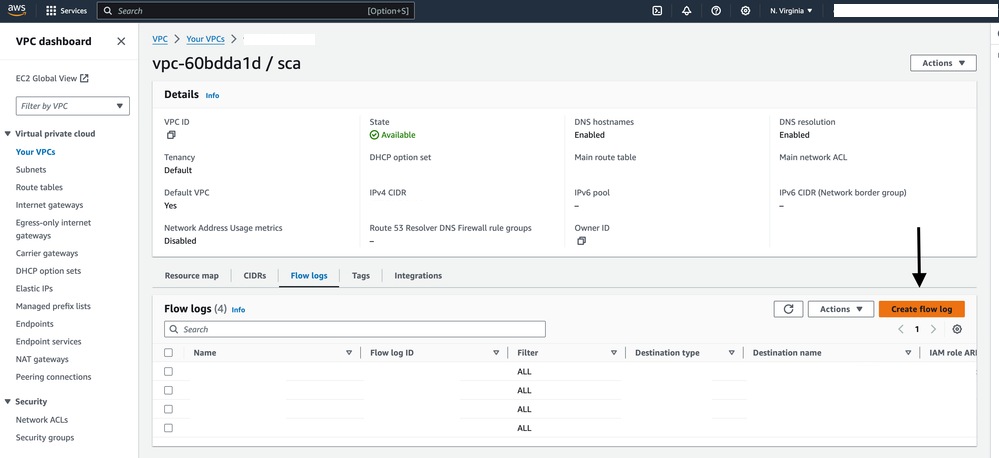Close the VPC dashboard side panel
Viewport: 999px width, 458px height.
click(121, 41)
